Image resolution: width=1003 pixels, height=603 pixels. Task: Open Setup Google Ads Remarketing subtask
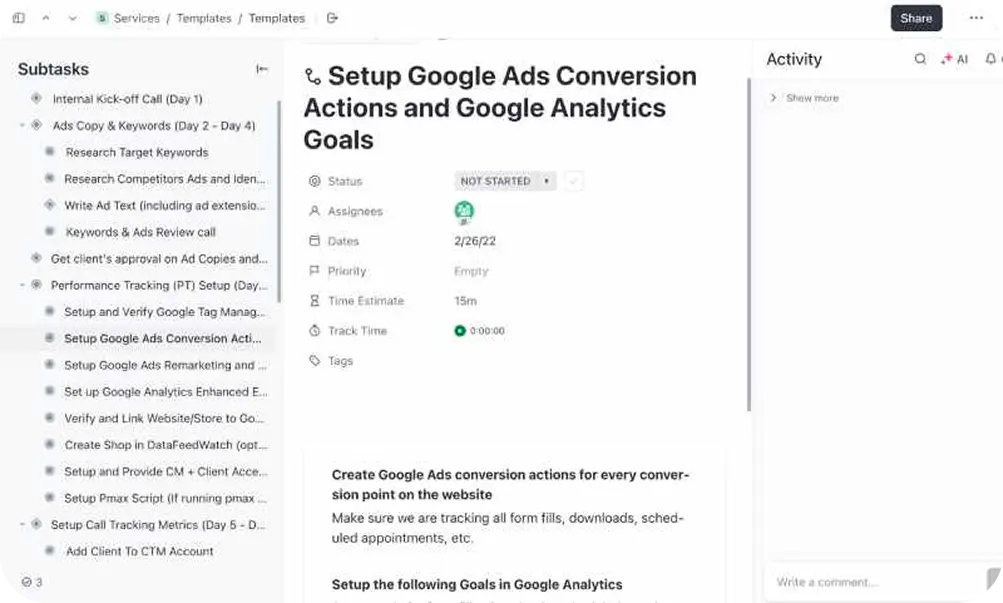click(166, 365)
